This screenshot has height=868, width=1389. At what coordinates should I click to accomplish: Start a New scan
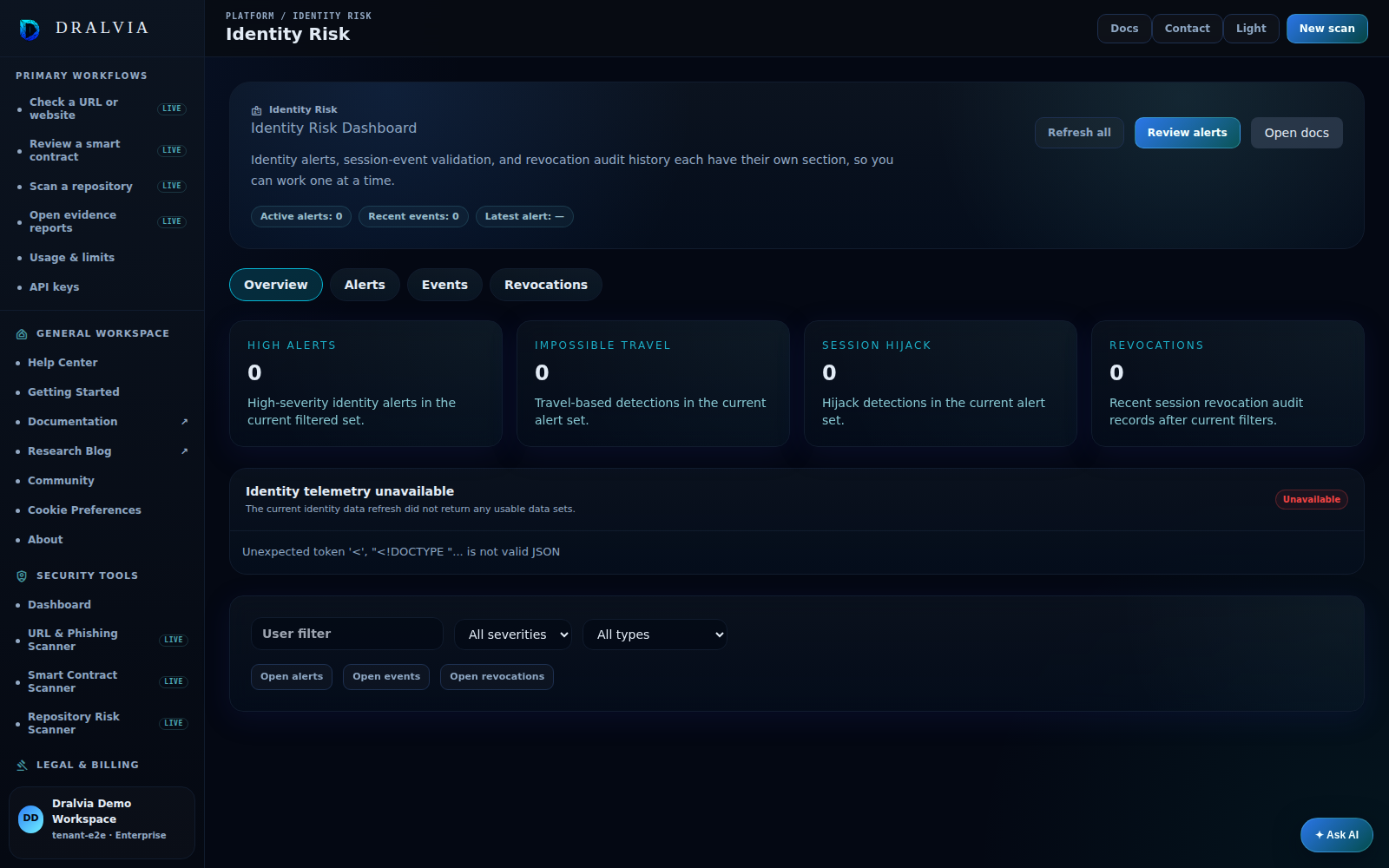coord(1326,29)
